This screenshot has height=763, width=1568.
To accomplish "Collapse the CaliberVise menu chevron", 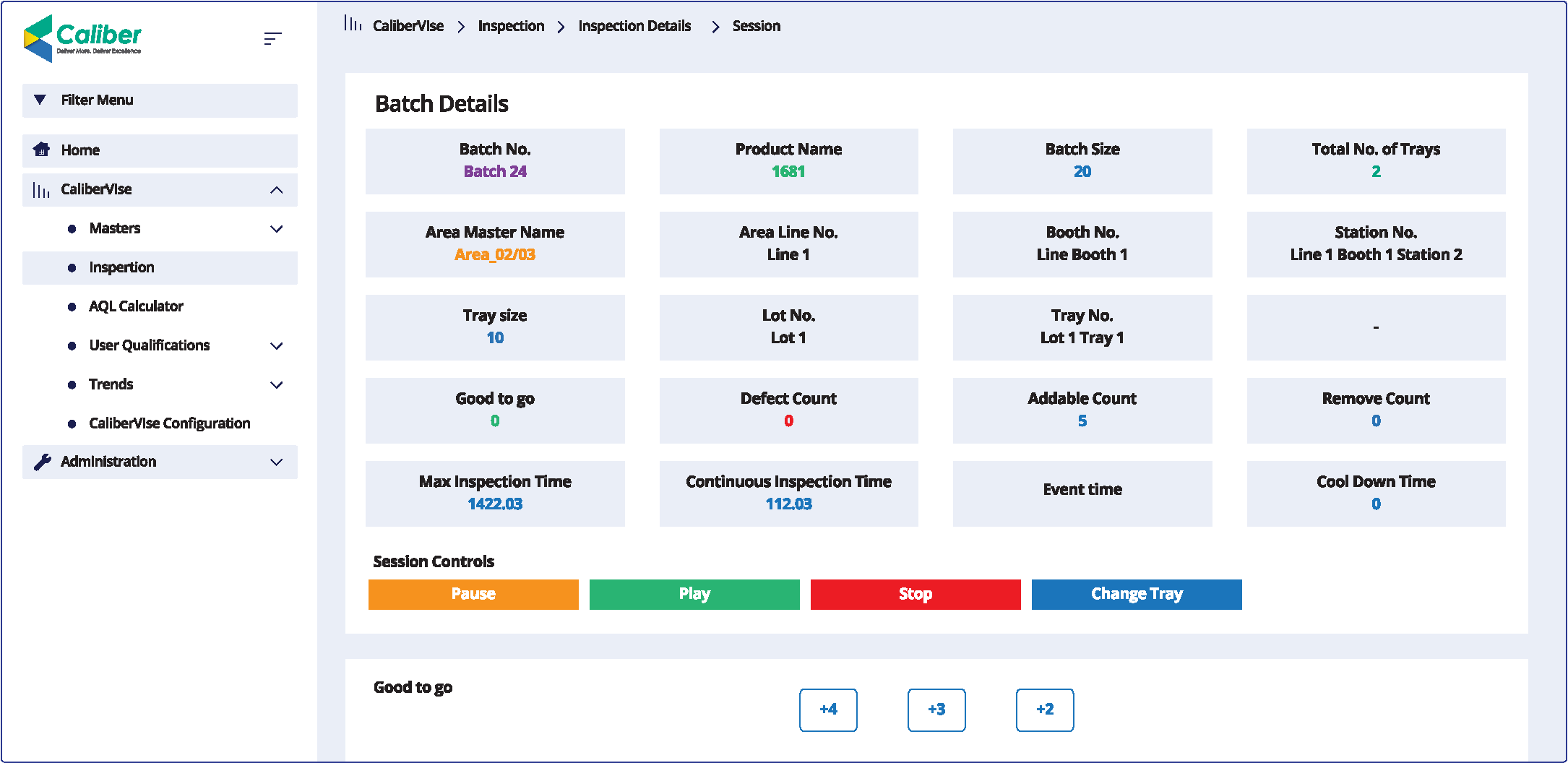I will [x=276, y=190].
